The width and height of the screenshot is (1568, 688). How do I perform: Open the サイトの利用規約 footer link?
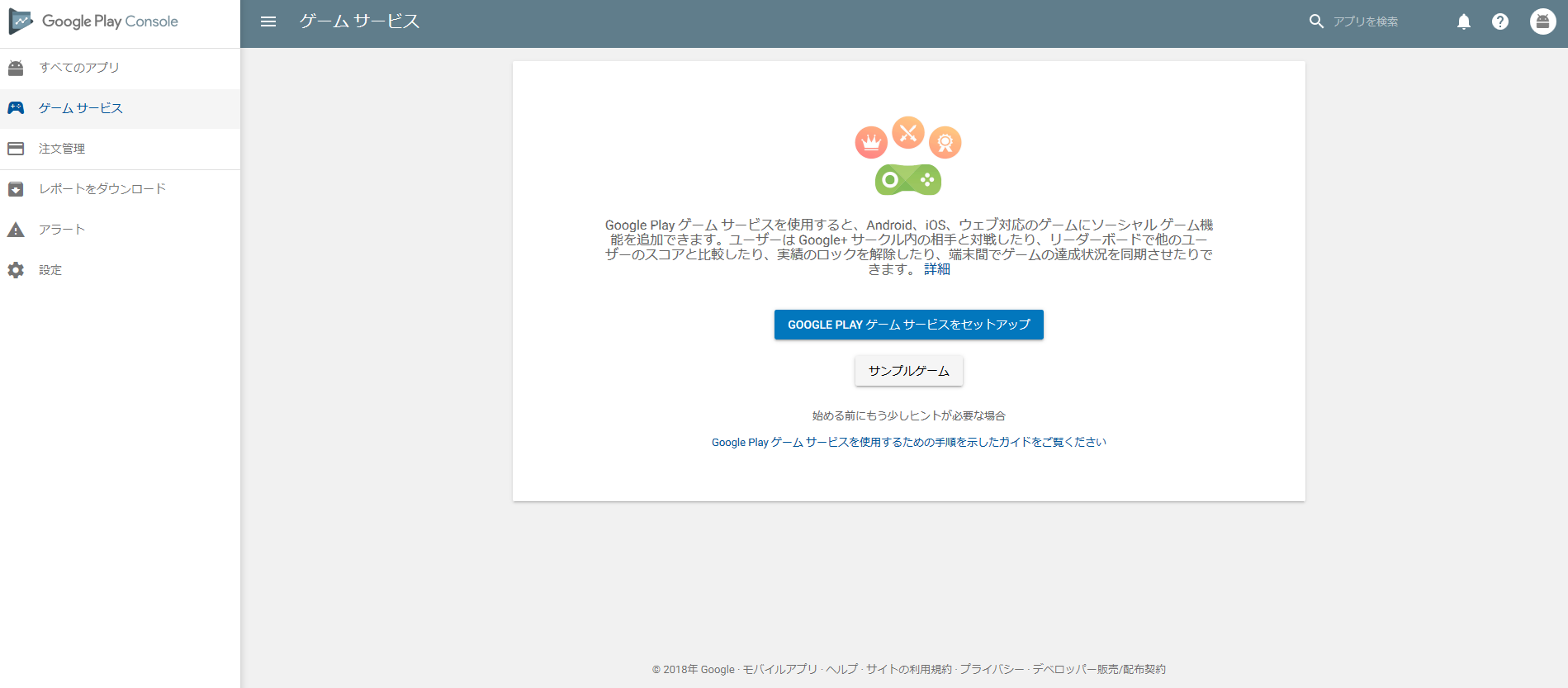pyautogui.click(x=908, y=670)
